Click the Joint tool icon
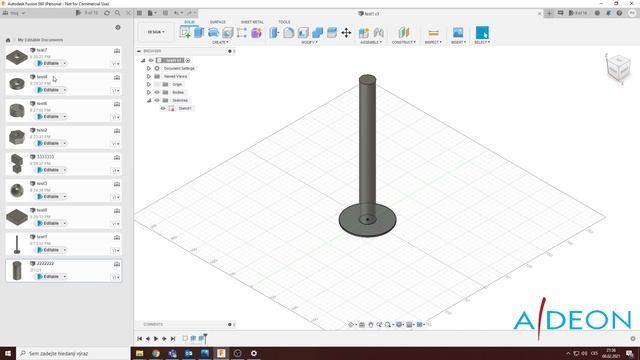640x360 pixels. [379, 32]
